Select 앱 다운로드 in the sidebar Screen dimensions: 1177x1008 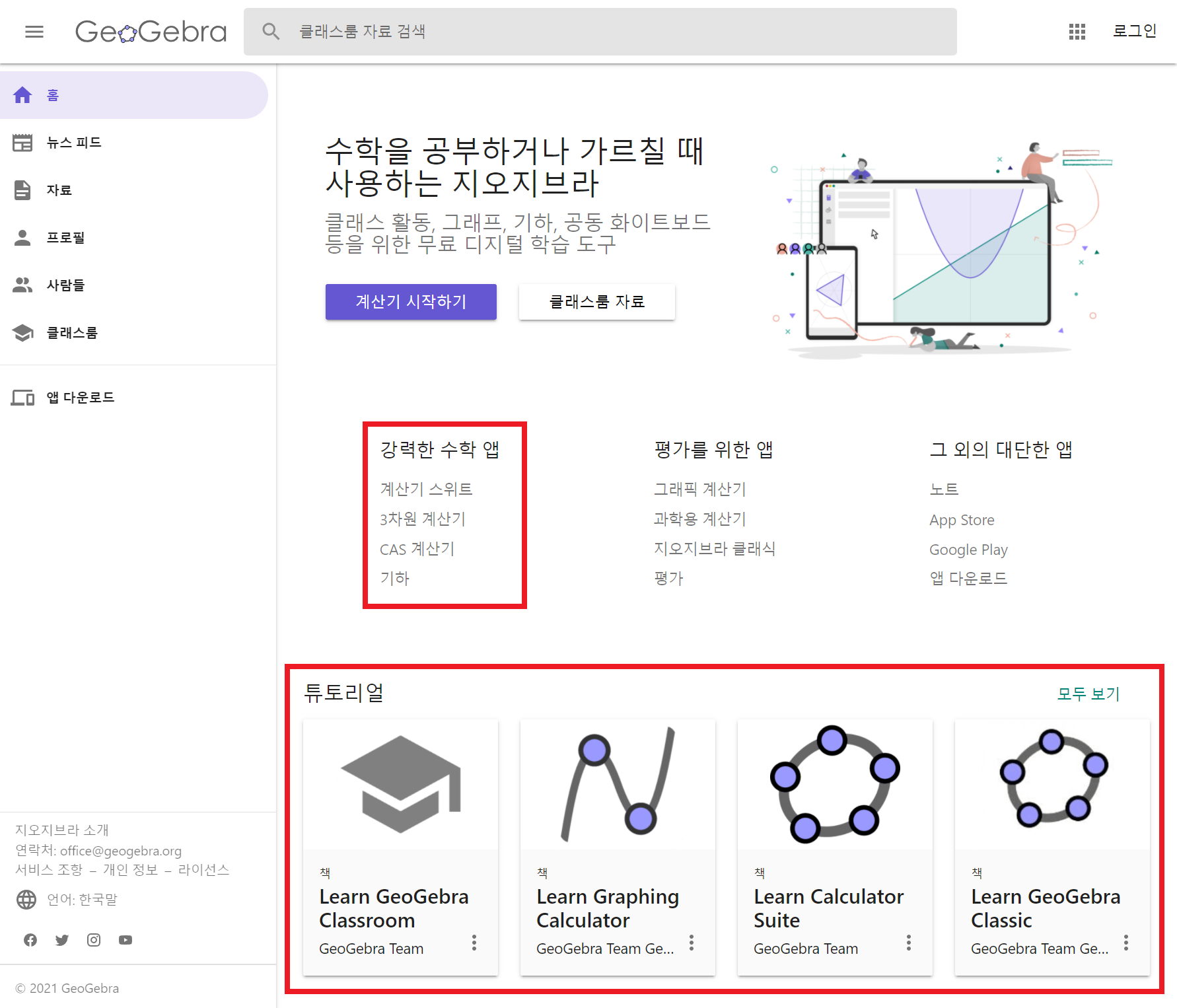pyautogui.click(x=134, y=398)
